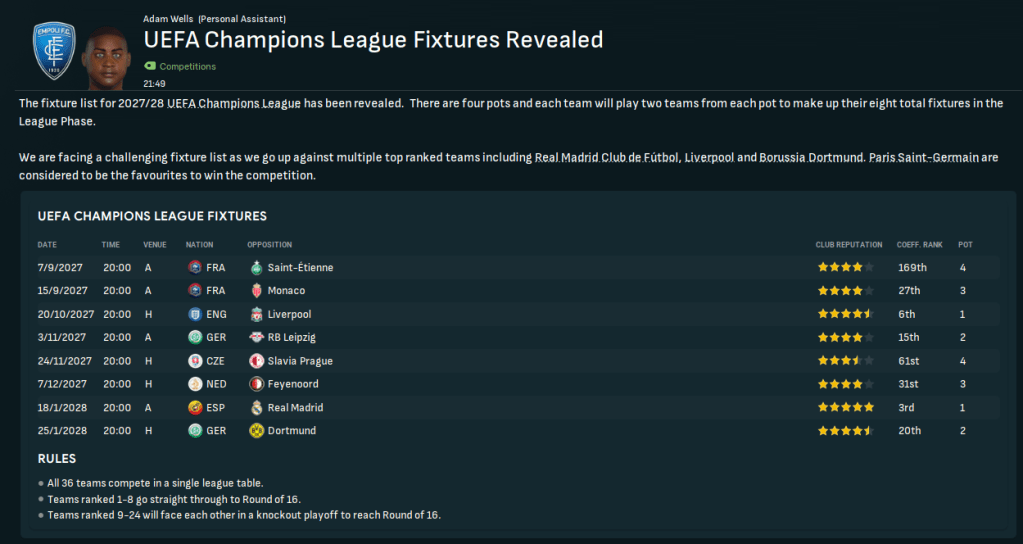Click the Slavia Prague club crest
Screen dimensions: 1023x544
(x=257, y=361)
